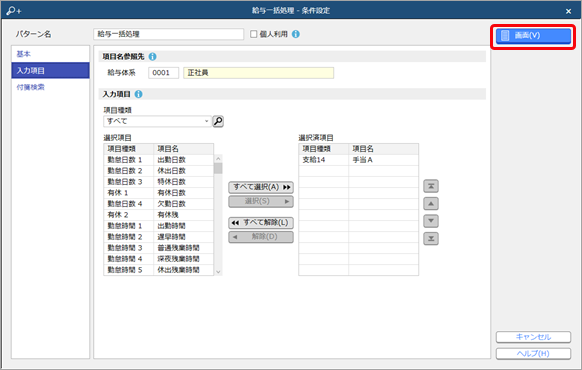Select row 有休残 in list
The height and width of the screenshot is (370, 582).
pyautogui.click(x=158, y=215)
